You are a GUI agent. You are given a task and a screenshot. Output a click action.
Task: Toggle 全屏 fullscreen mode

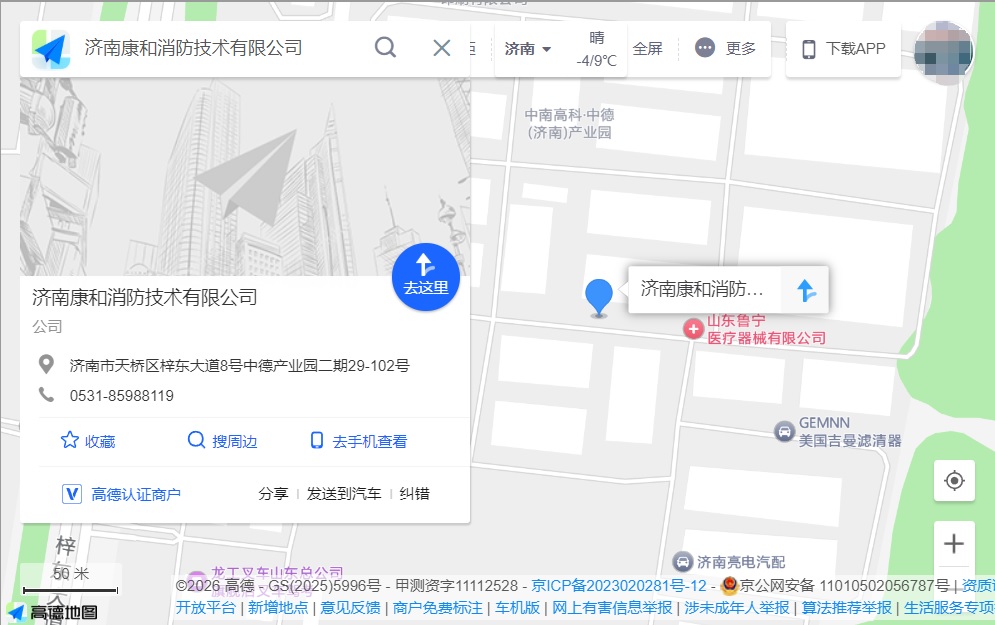click(x=648, y=49)
